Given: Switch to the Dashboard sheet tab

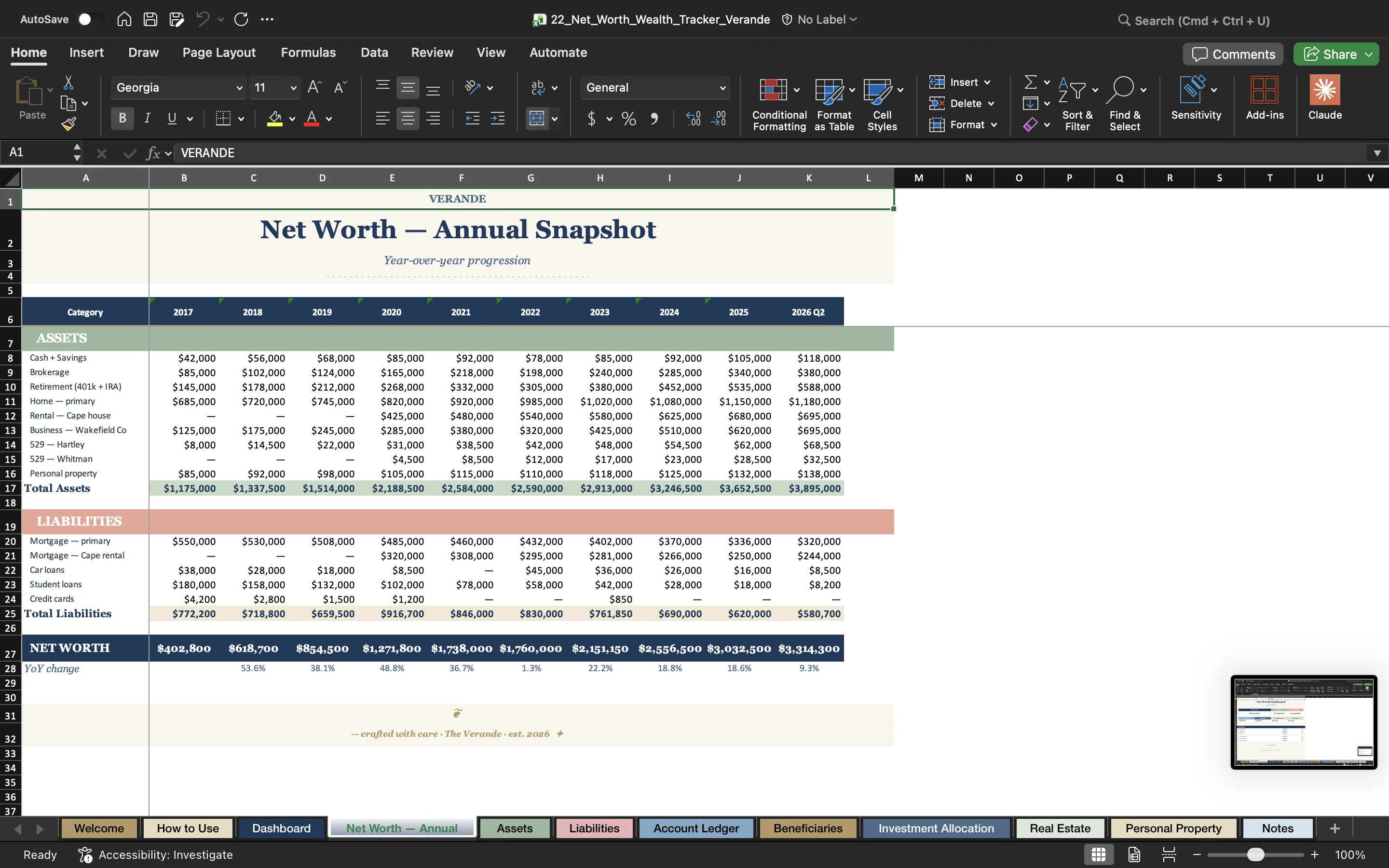Looking at the screenshot, I should click(281, 828).
